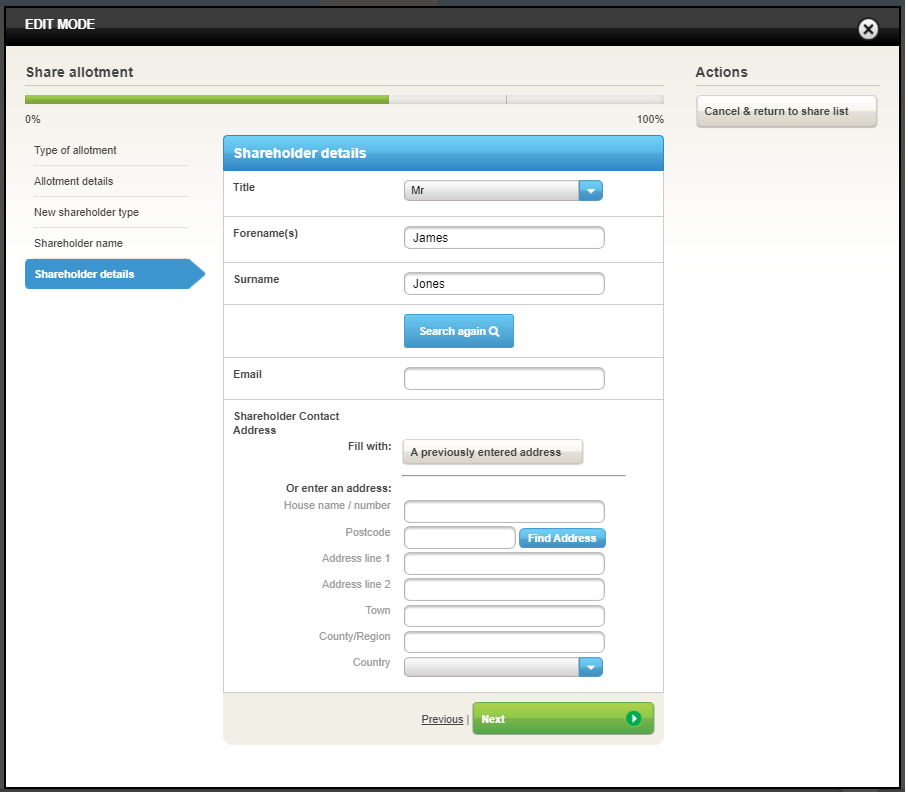
Task: Click the share allotment progress bar
Action: 344,99
